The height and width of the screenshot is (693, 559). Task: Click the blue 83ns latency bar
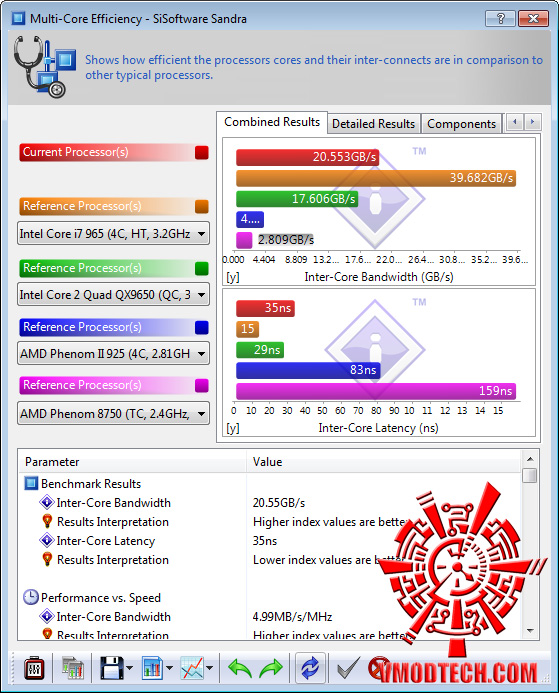point(308,370)
